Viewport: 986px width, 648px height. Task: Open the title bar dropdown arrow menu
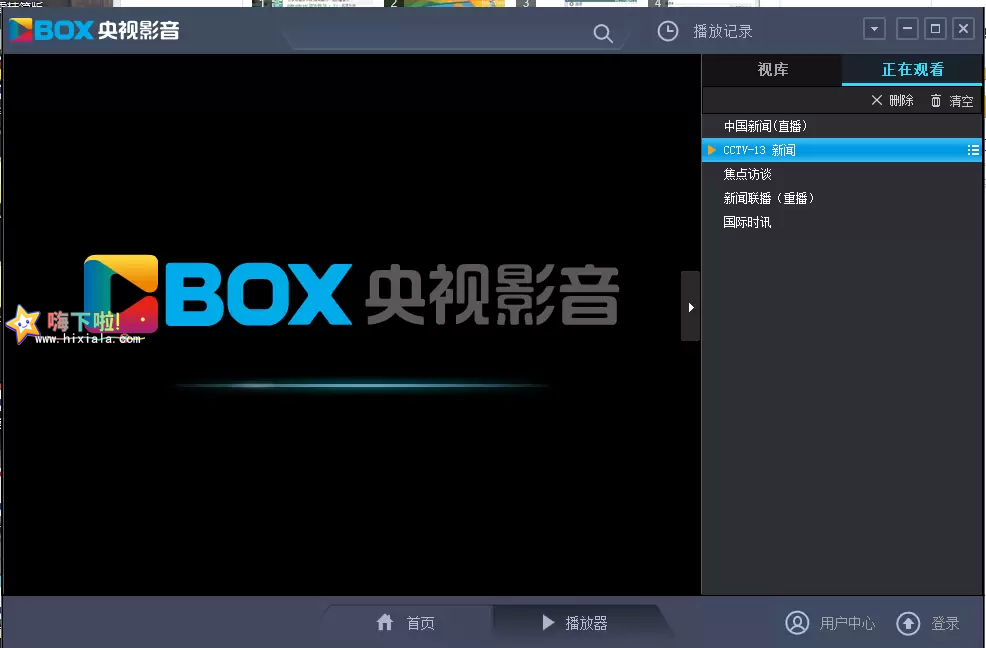[874, 29]
